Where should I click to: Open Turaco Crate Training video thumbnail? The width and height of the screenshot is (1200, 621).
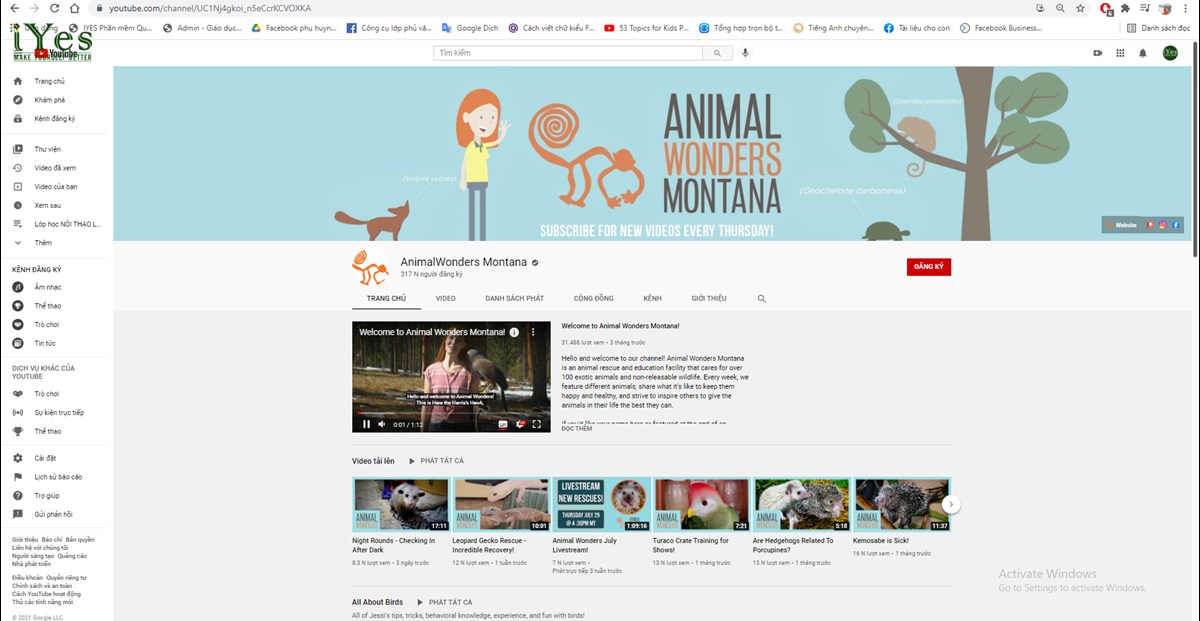(x=701, y=504)
